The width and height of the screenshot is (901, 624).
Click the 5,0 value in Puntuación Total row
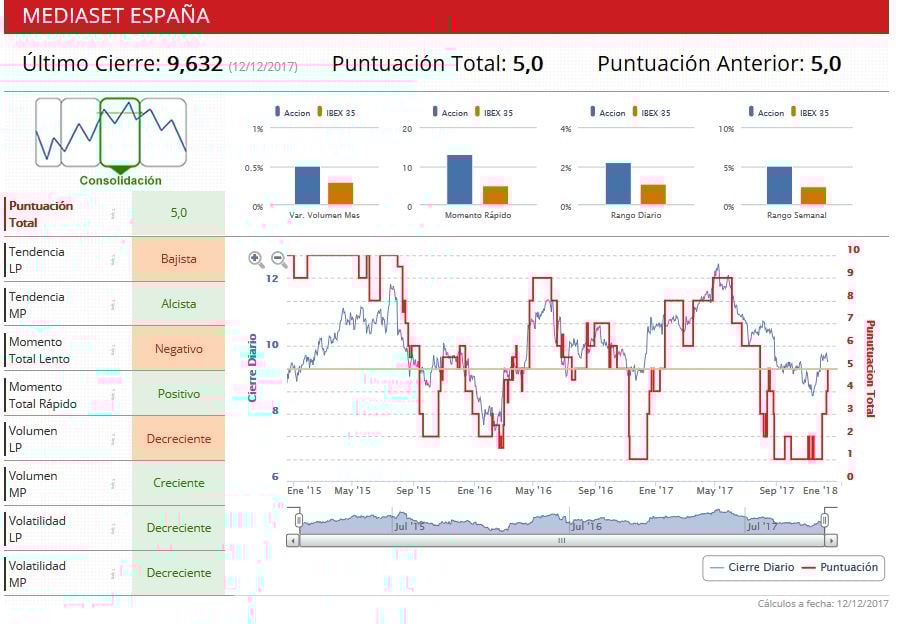(179, 213)
